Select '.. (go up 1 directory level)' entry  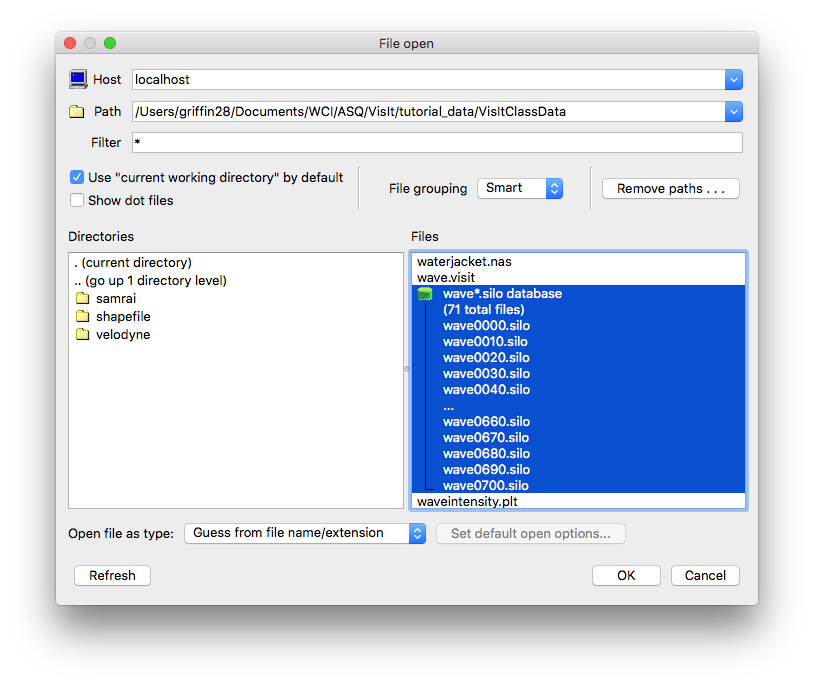pos(150,281)
